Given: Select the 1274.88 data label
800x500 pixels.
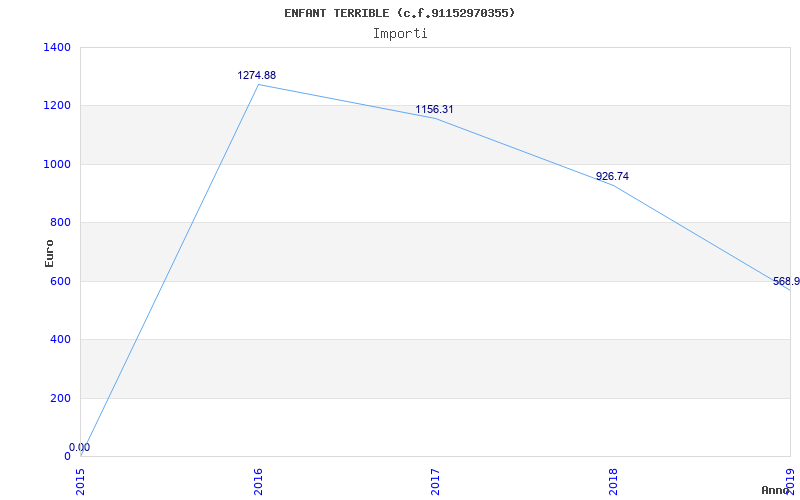Looking at the screenshot, I should point(256,75).
